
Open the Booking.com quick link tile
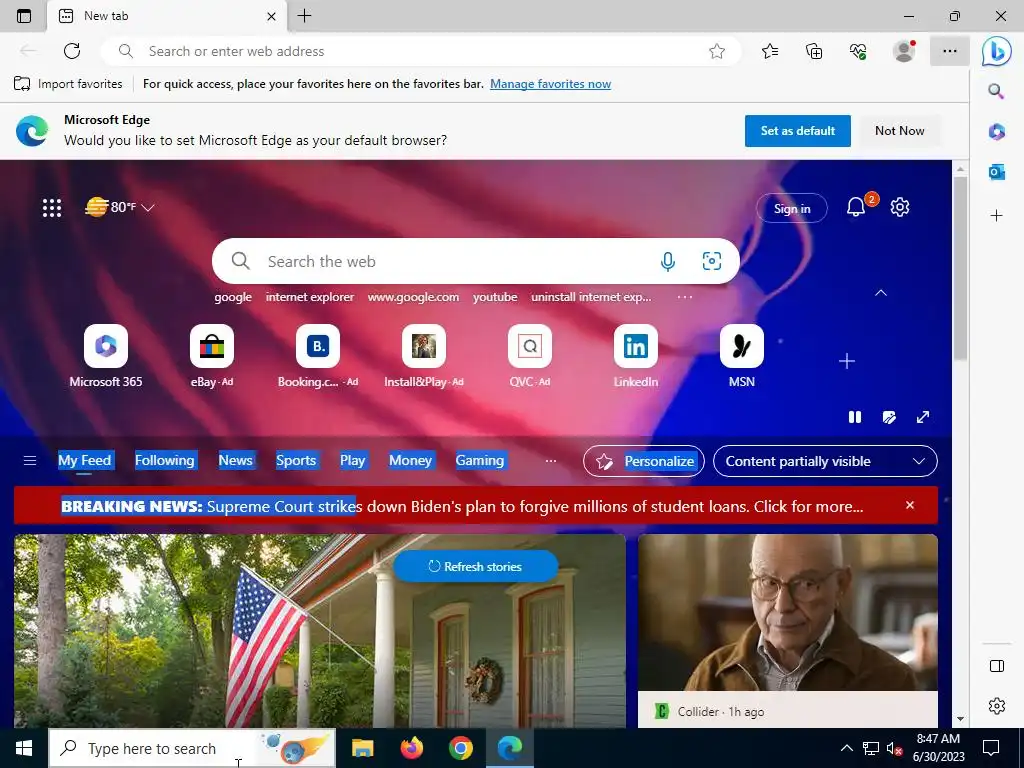click(318, 356)
